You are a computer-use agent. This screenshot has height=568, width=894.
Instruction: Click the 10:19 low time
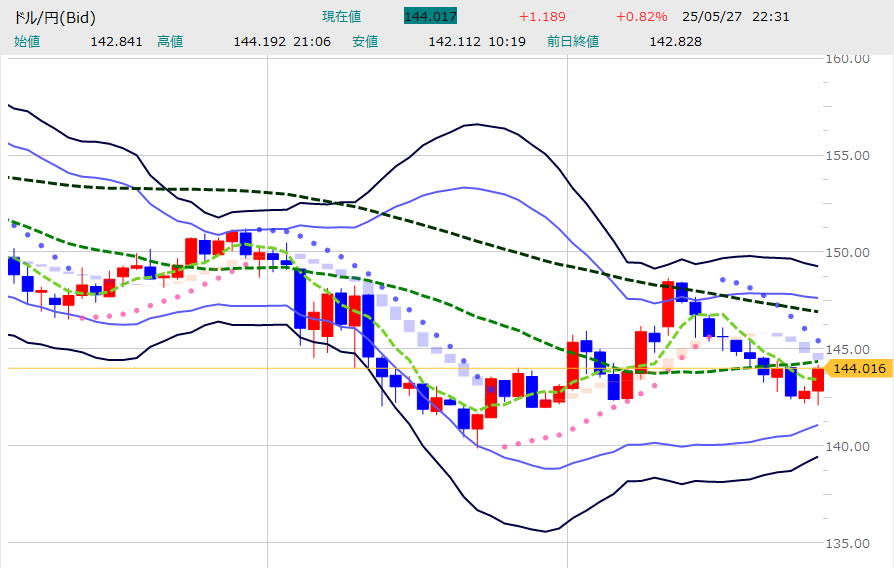click(507, 42)
